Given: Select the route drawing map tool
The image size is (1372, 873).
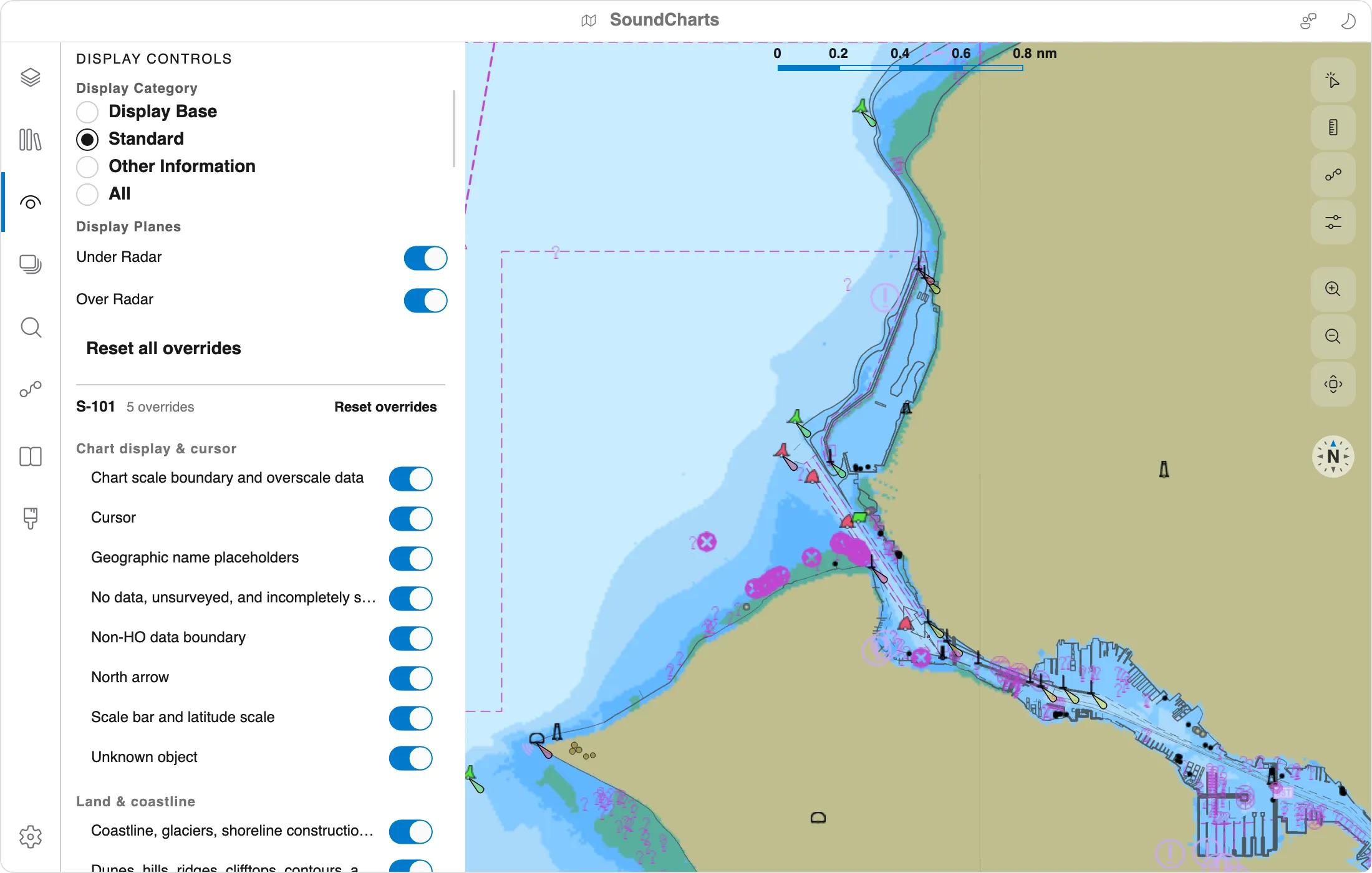Looking at the screenshot, I should (x=1333, y=175).
